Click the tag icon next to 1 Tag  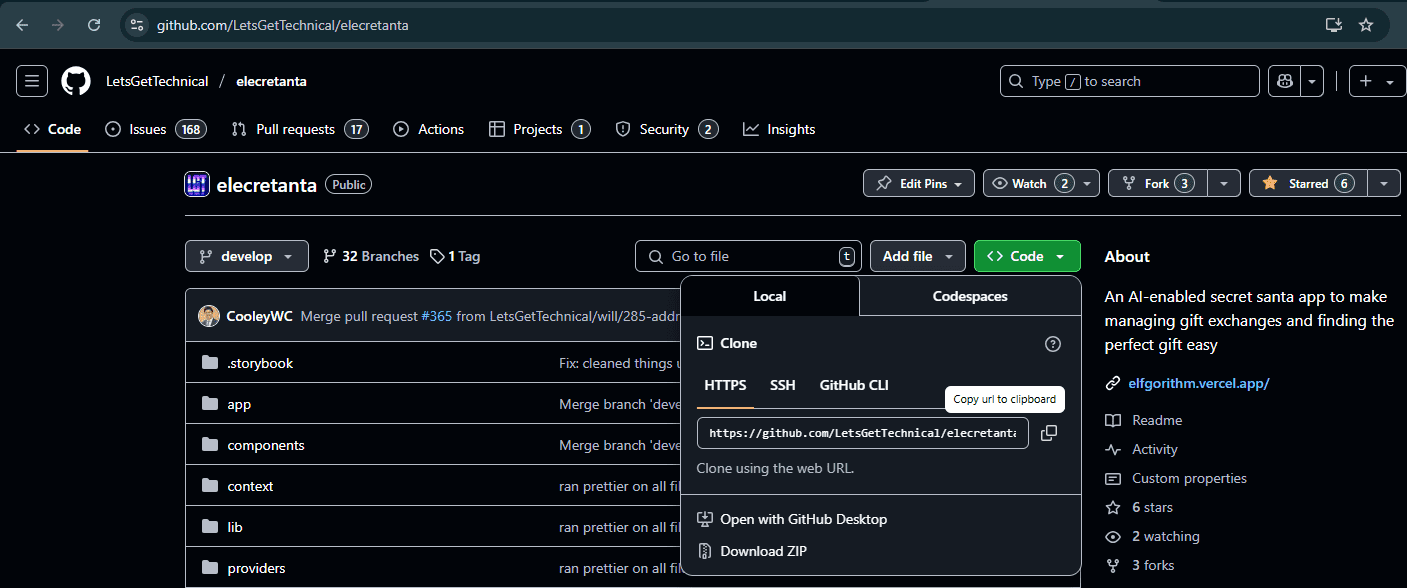pos(437,256)
